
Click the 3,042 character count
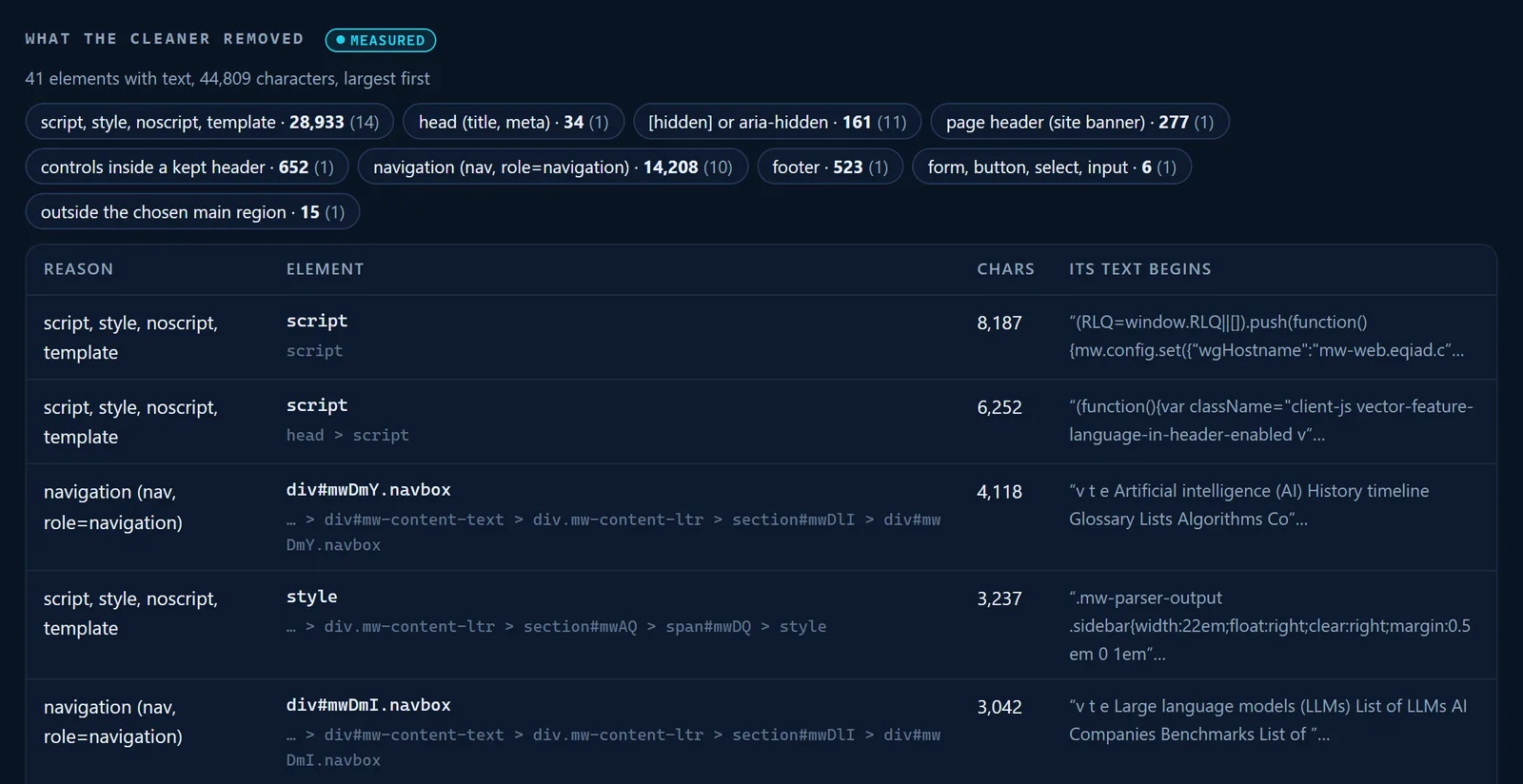[999, 707]
